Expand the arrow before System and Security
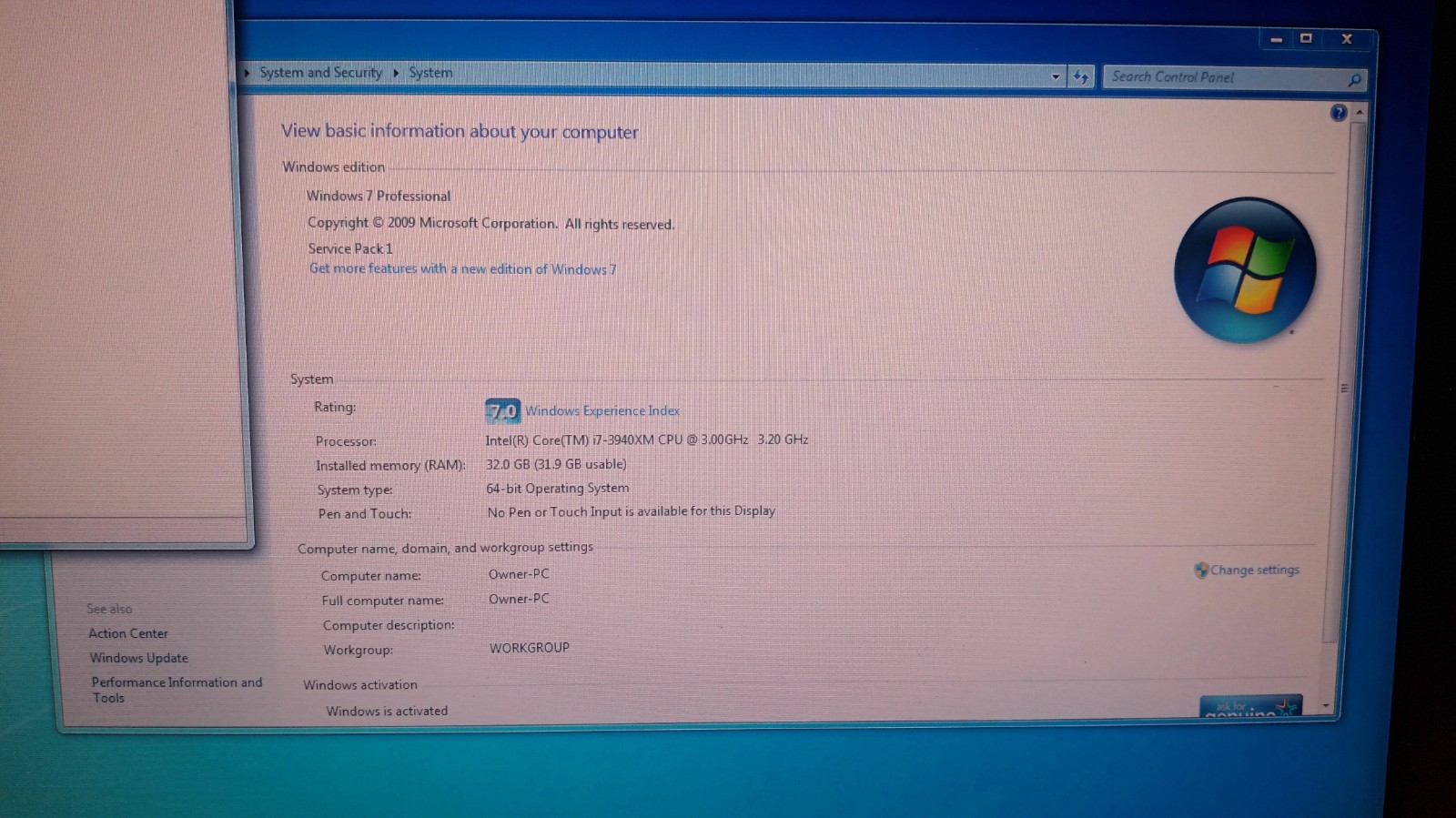Viewport: 1456px width, 818px height. 247,73
